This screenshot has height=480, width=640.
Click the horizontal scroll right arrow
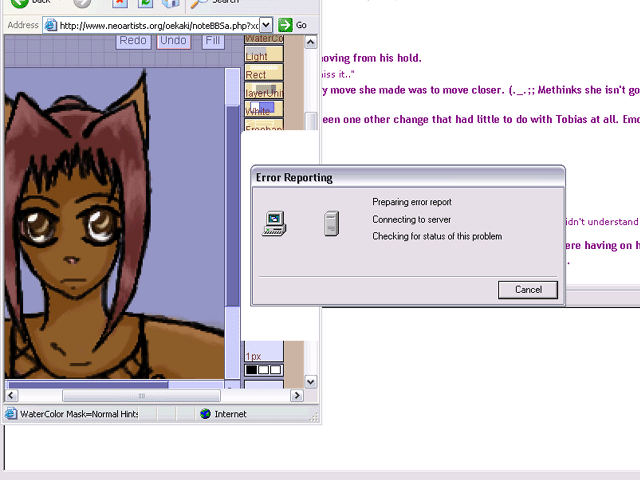pyautogui.click(x=297, y=395)
